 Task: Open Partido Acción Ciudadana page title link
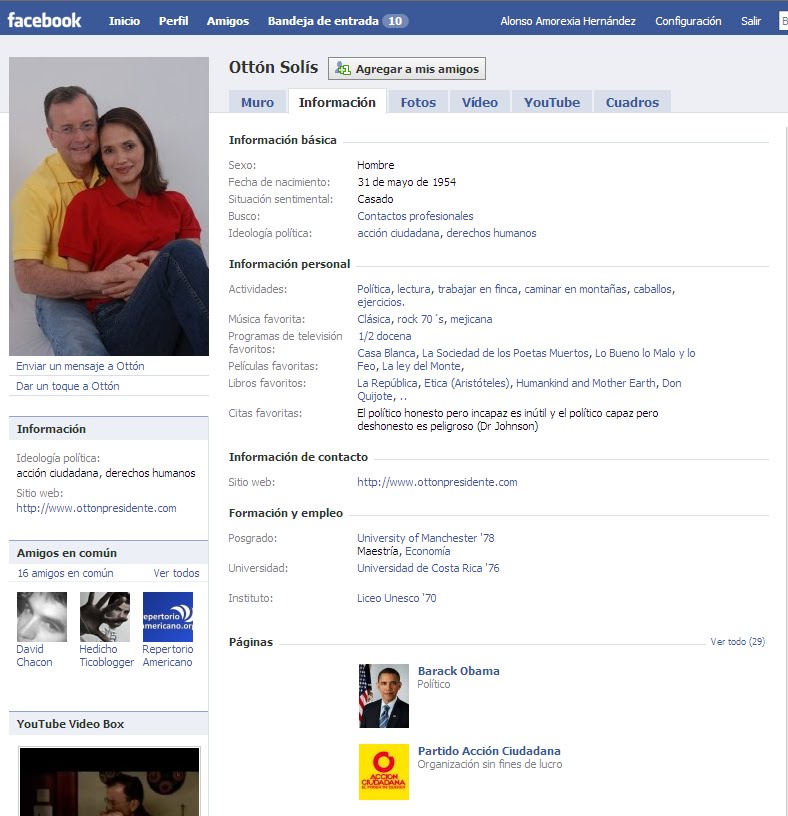(x=489, y=751)
